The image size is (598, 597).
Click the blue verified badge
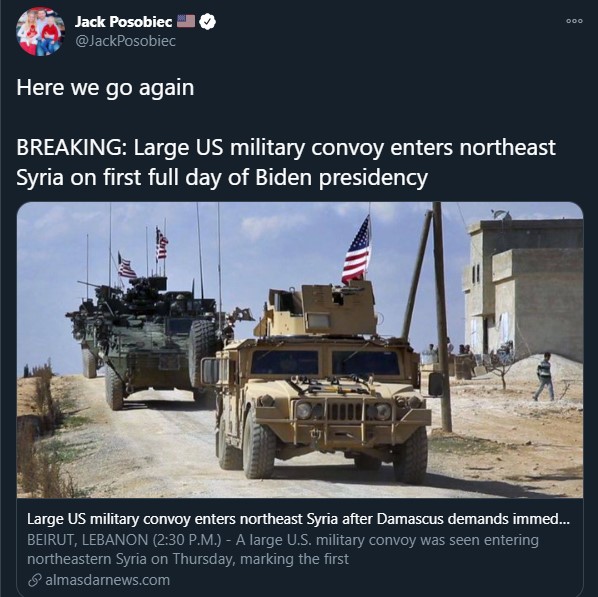[x=207, y=22]
